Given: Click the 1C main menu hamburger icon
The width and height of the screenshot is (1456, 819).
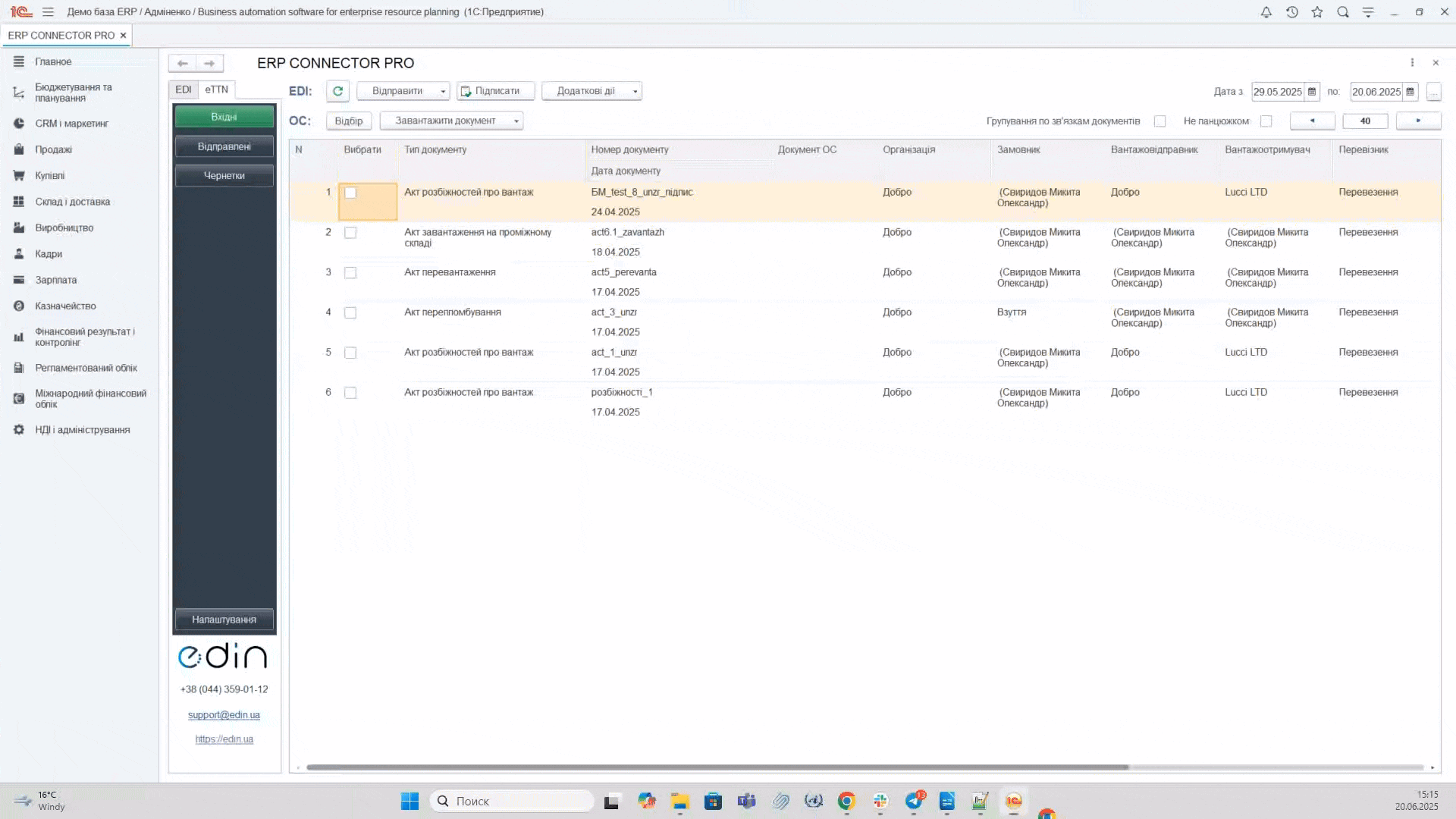Looking at the screenshot, I should pyautogui.click(x=48, y=12).
